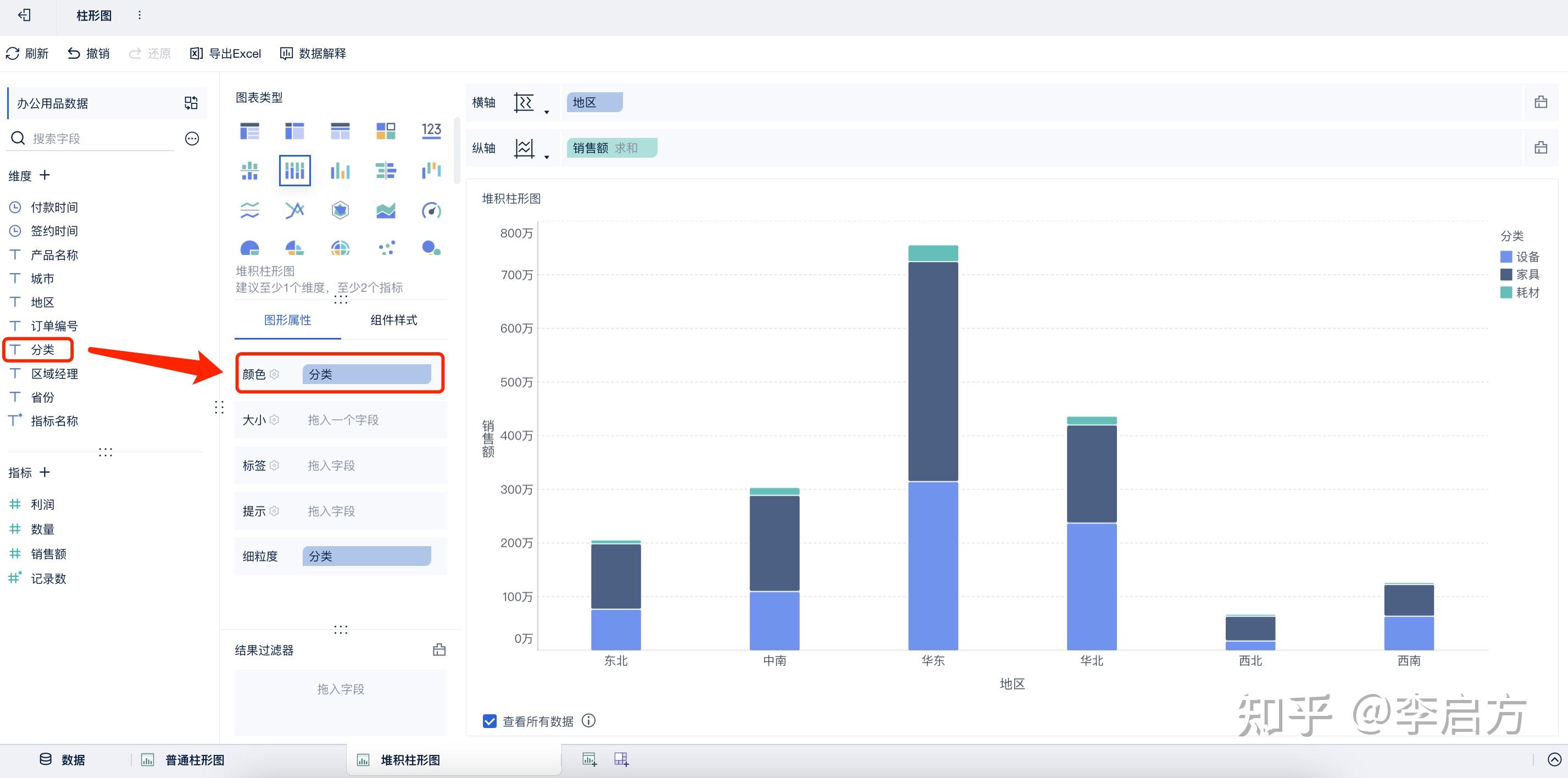This screenshot has height=778, width=1568.
Task: Select the partitioned column chart type icon
Action: tap(249, 171)
